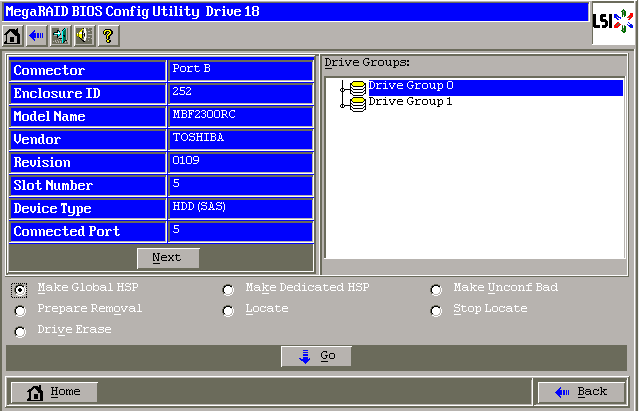Click the Enclosure ID label cell
Image resolution: width=639 pixels, height=411 pixels.
(88, 93)
